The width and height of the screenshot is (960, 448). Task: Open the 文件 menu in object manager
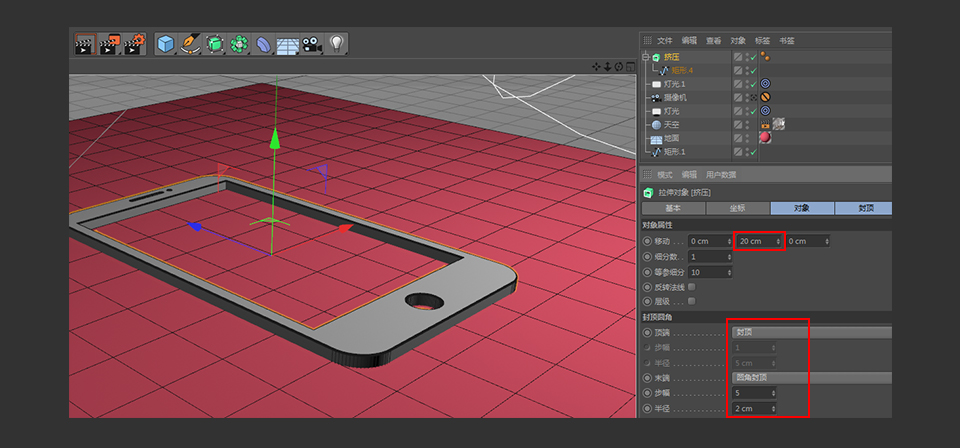click(x=664, y=41)
